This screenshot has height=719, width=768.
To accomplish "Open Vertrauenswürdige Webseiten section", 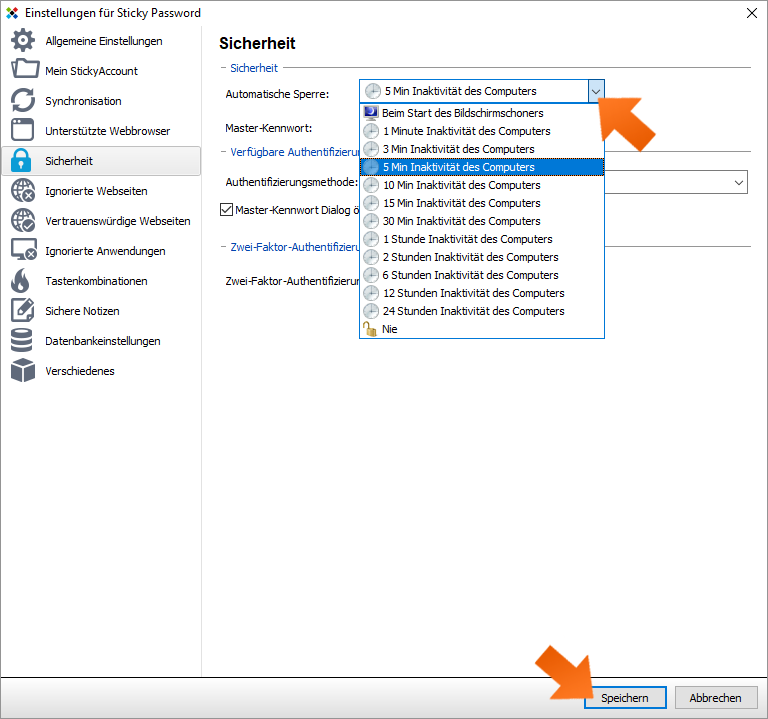I will point(101,220).
